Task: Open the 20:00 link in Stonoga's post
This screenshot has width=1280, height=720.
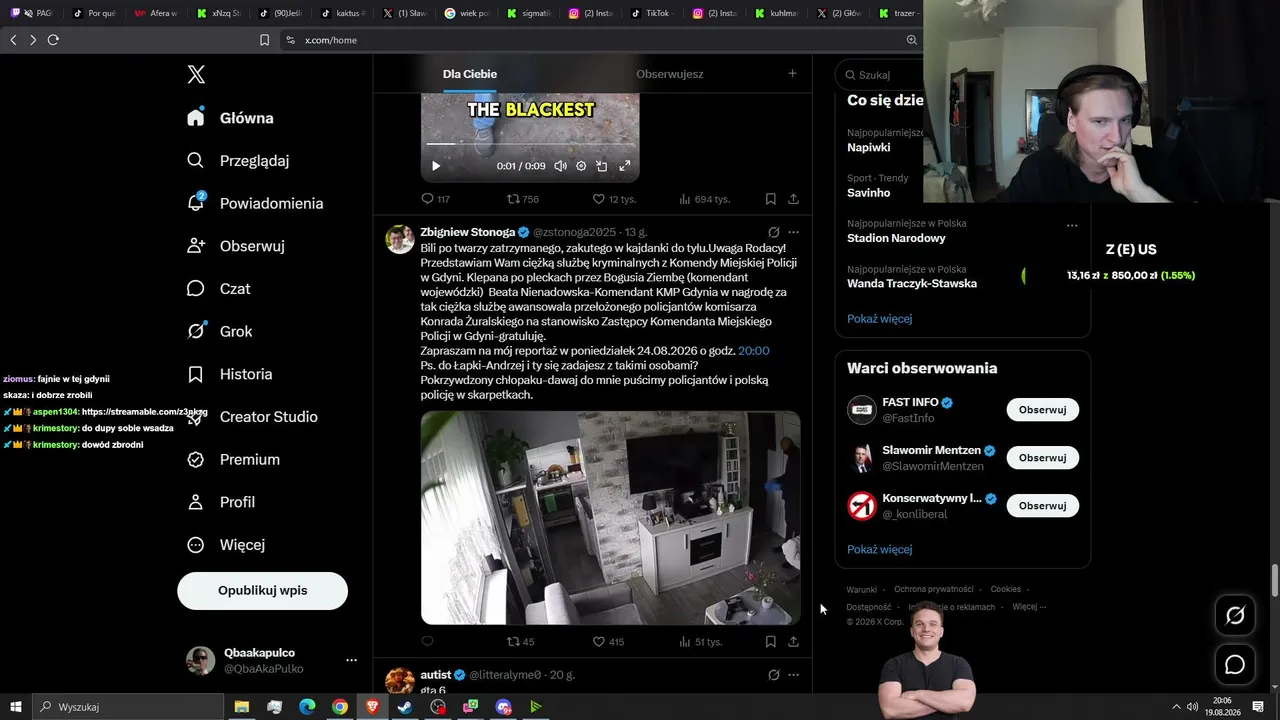Action: pos(754,351)
